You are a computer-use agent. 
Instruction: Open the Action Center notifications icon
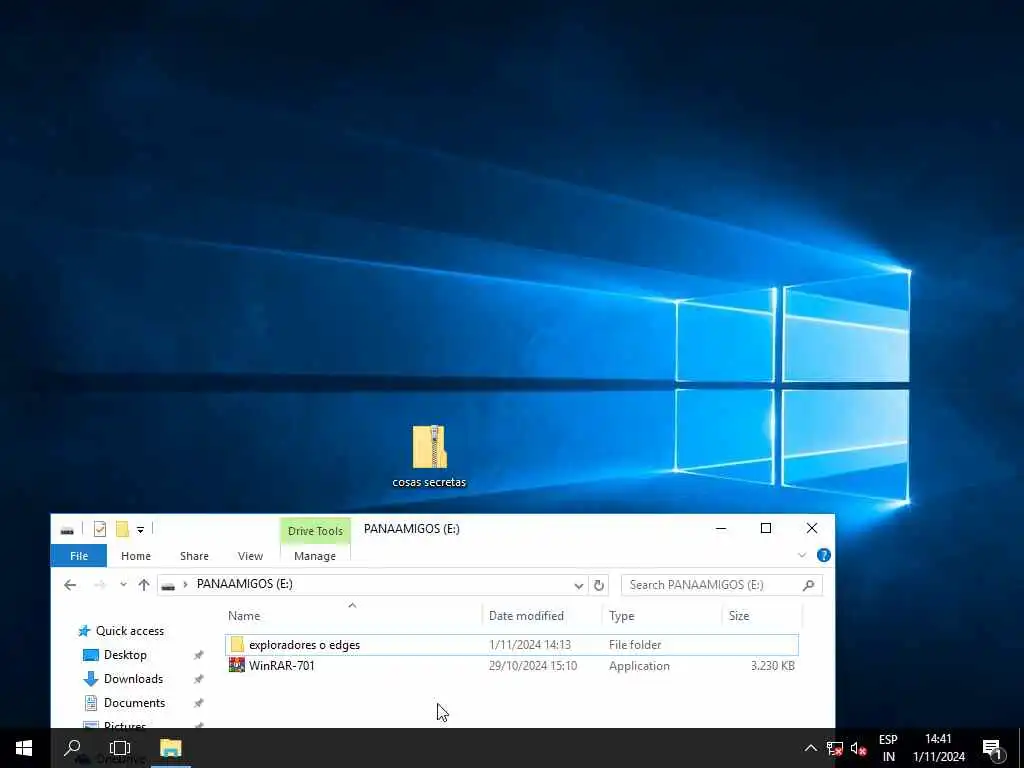[x=994, y=748]
